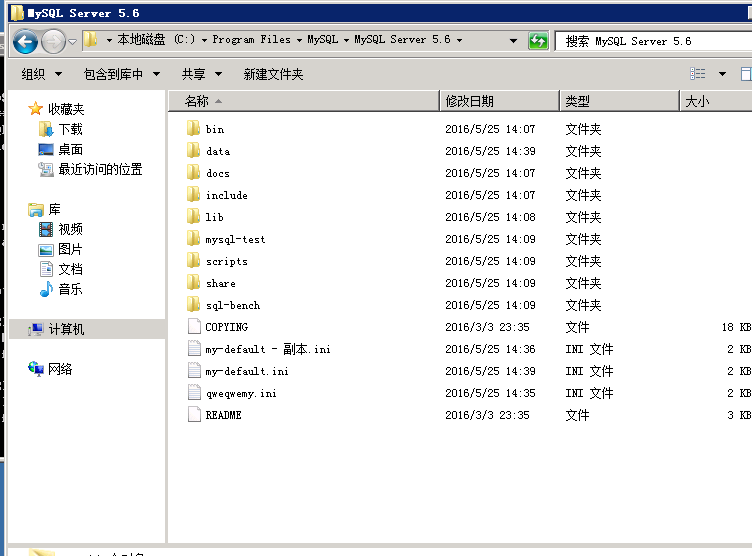
Task: Open the view options dropdown arrow
Action: tap(722, 74)
